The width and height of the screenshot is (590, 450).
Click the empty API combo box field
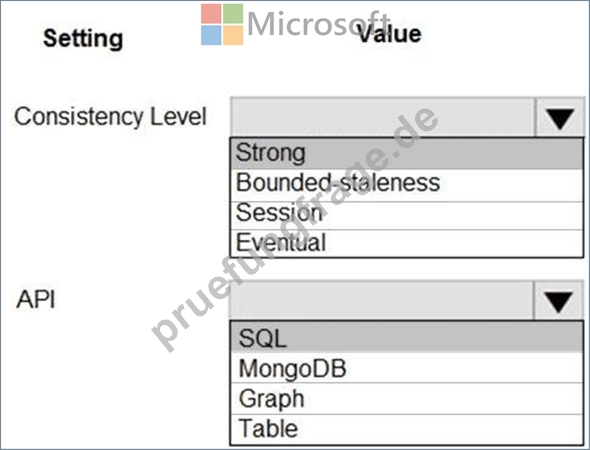point(382,301)
